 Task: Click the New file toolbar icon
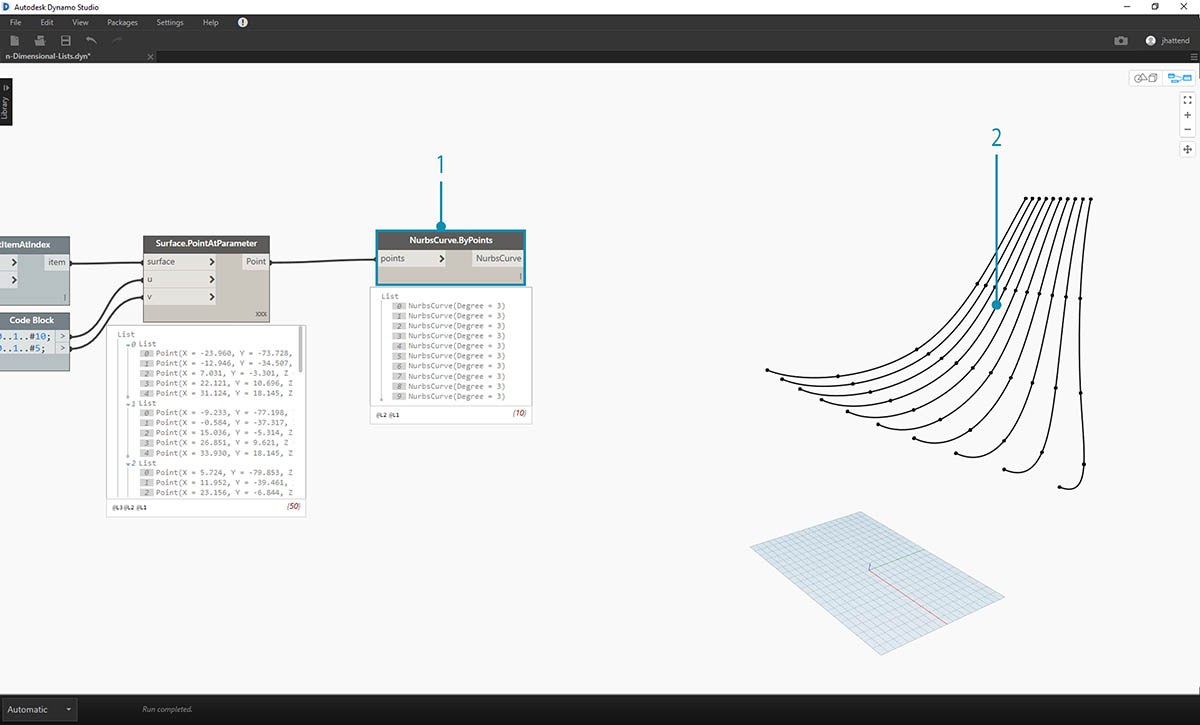[x=15, y=40]
